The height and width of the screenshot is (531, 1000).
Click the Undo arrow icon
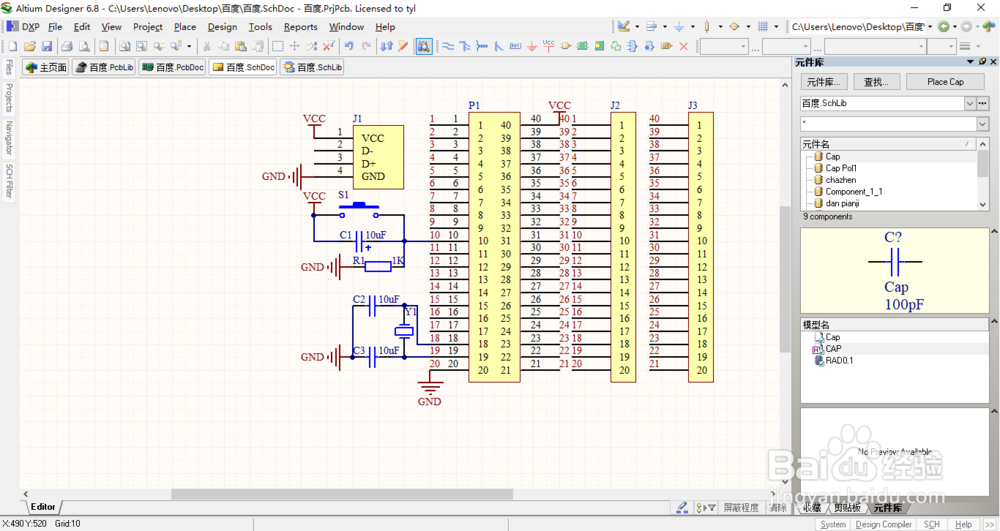[349, 46]
